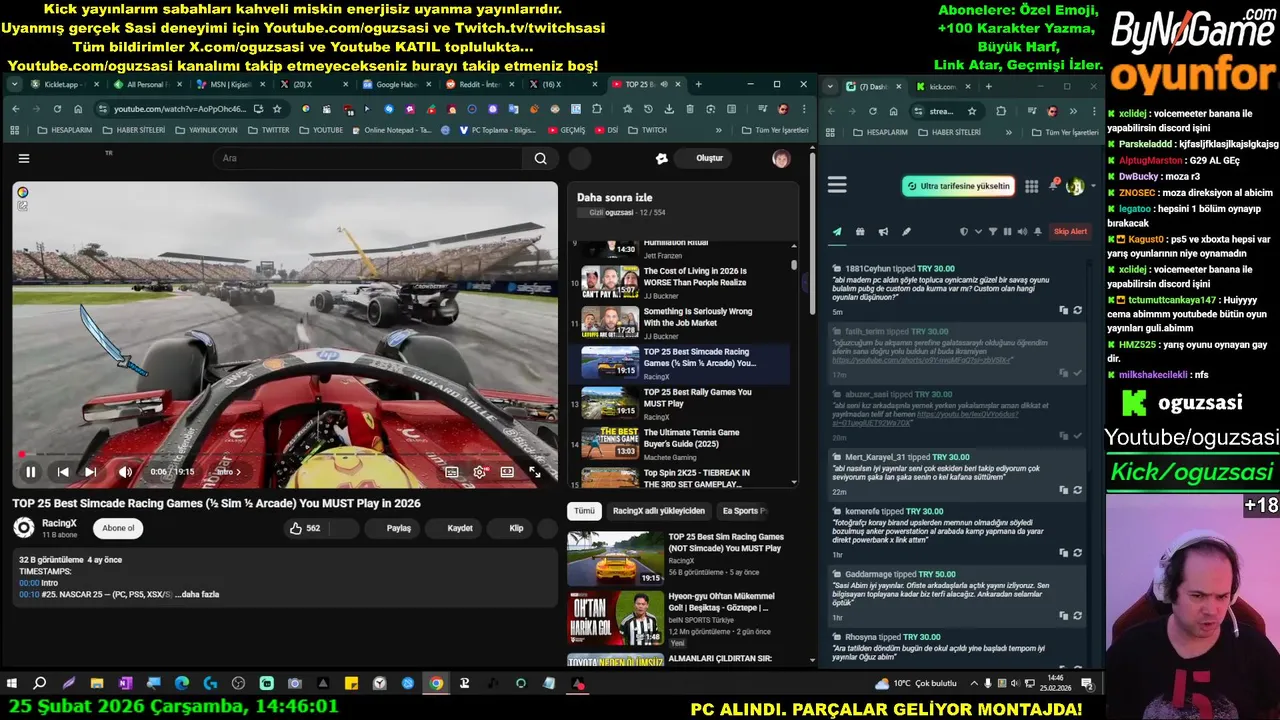This screenshot has height=720, width=1280.
Task: Jump to the 00:10 NASCAR 25 timestamp
Action: 28,594
